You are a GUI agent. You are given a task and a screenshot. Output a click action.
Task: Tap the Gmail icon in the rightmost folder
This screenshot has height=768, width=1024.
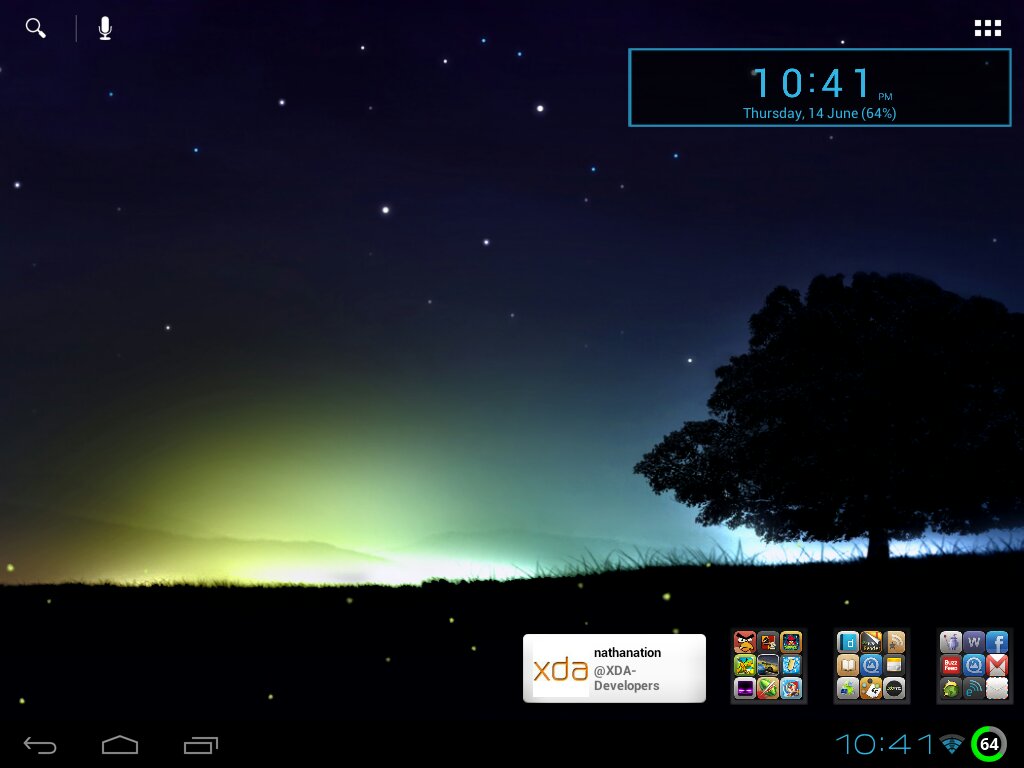pyautogui.click(x=999, y=665)
